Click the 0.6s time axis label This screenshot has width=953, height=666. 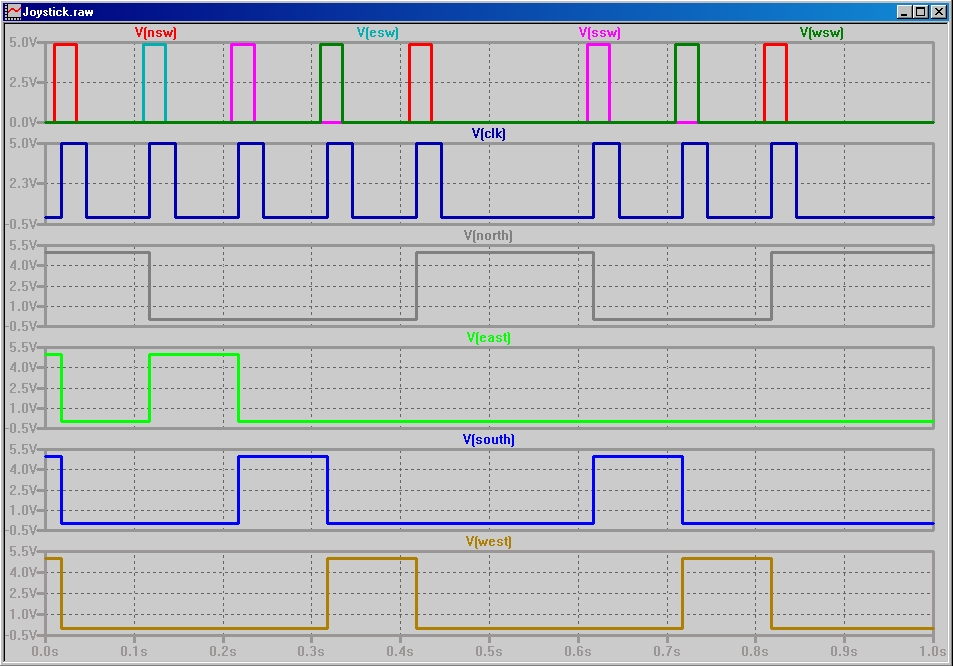[577, 652]
